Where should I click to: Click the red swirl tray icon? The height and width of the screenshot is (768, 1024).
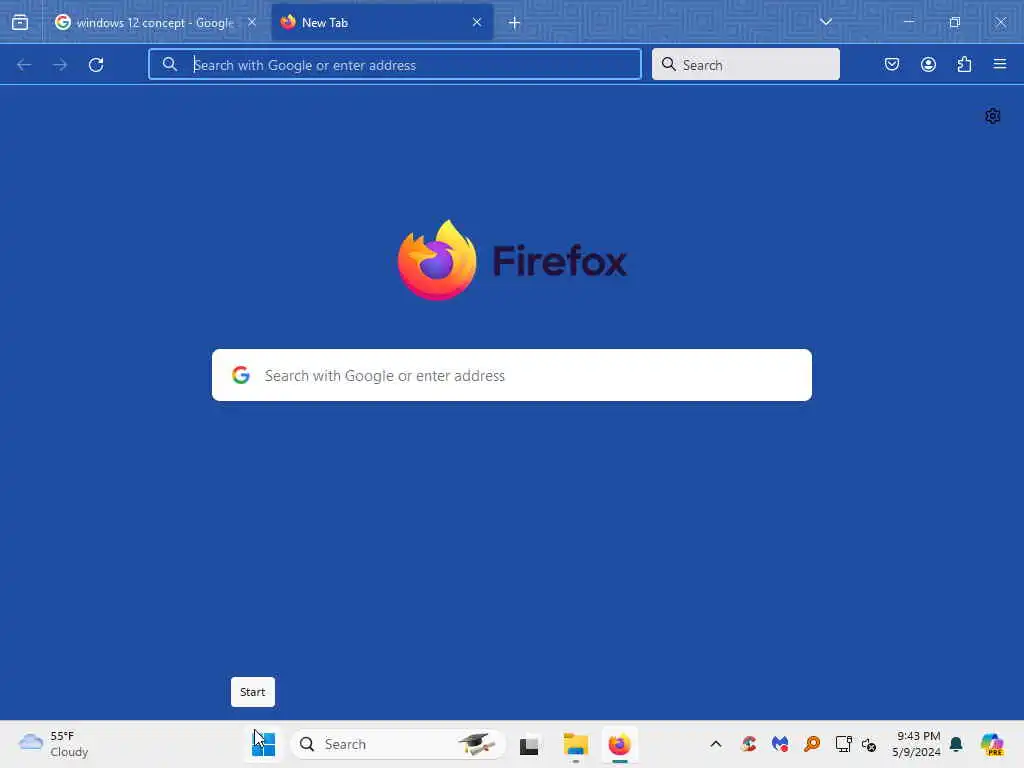(749, 744)
